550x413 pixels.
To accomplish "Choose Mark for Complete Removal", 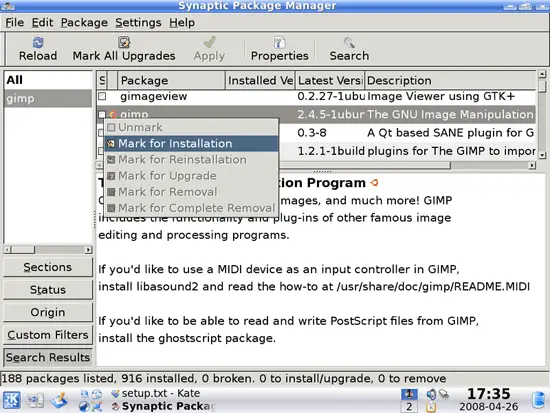I will (192, 208).
